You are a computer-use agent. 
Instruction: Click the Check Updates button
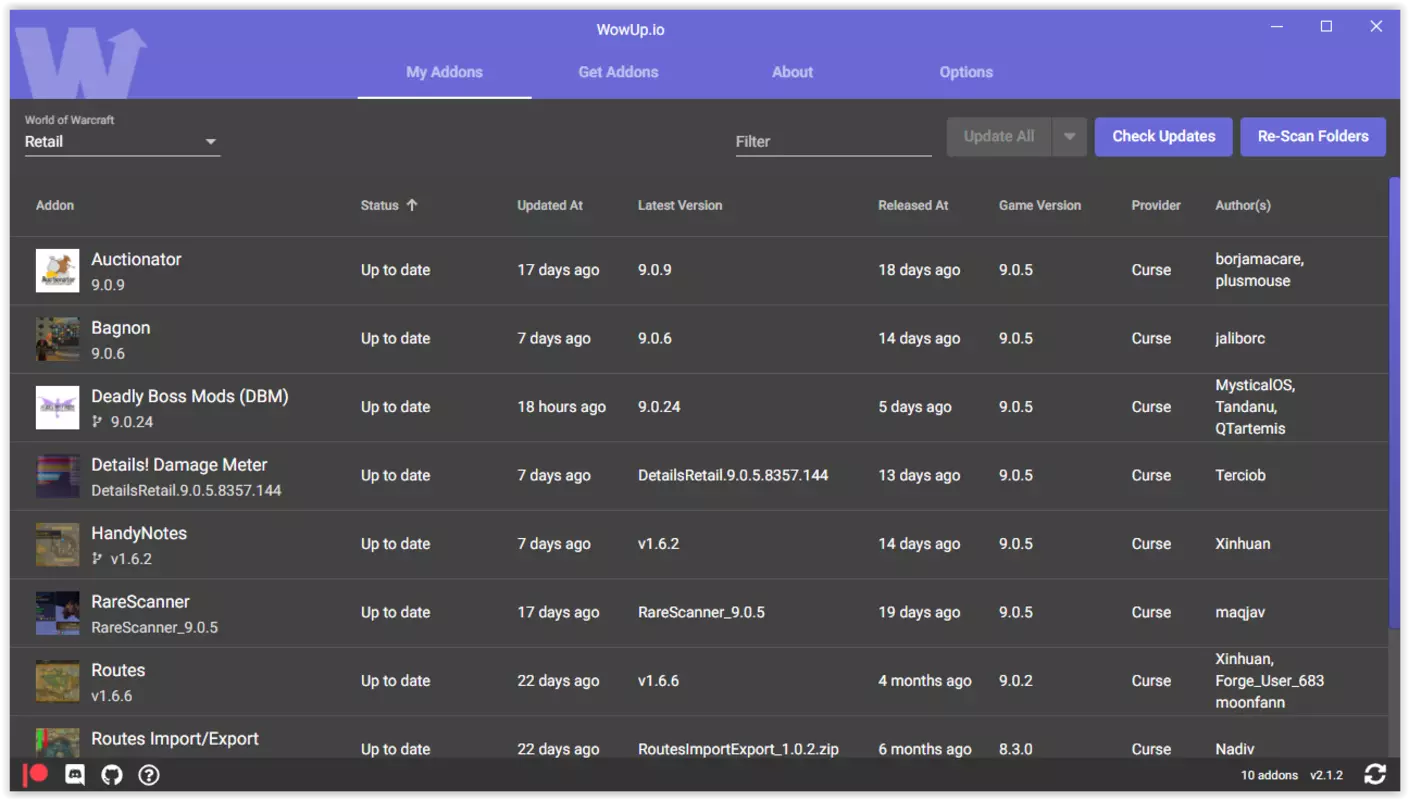coord(1164,137)
